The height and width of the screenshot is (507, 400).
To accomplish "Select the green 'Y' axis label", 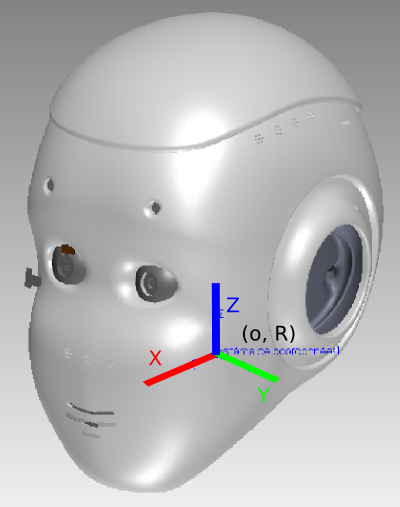I will tap(264, 395).
